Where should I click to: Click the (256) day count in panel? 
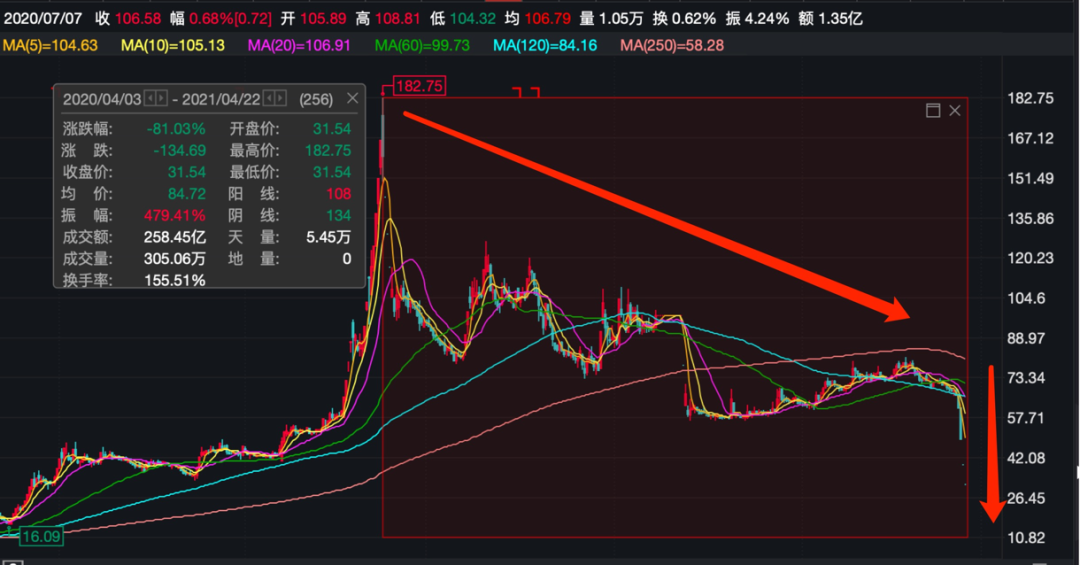316,99
